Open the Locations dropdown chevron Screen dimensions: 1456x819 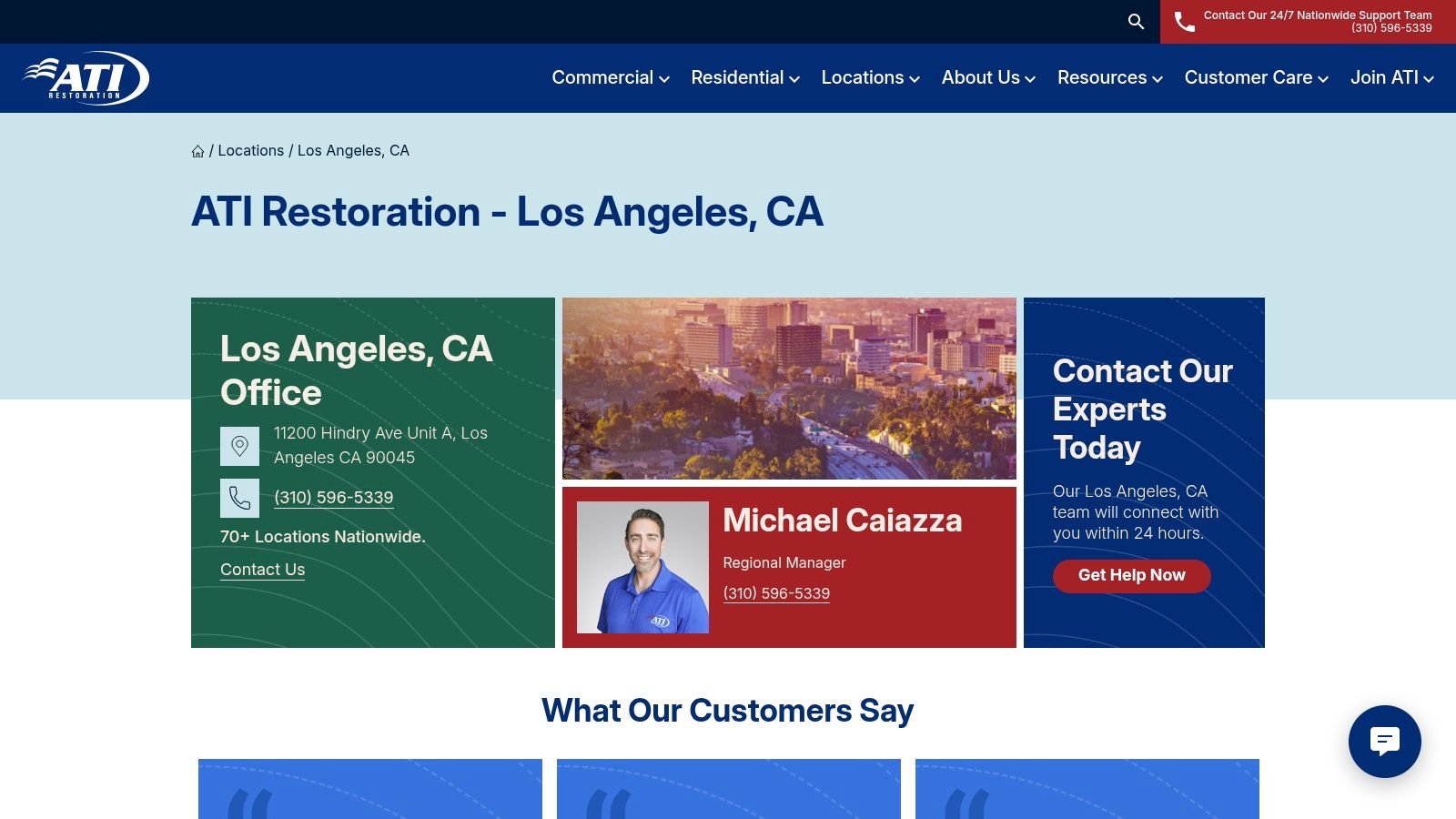(913, 79)
